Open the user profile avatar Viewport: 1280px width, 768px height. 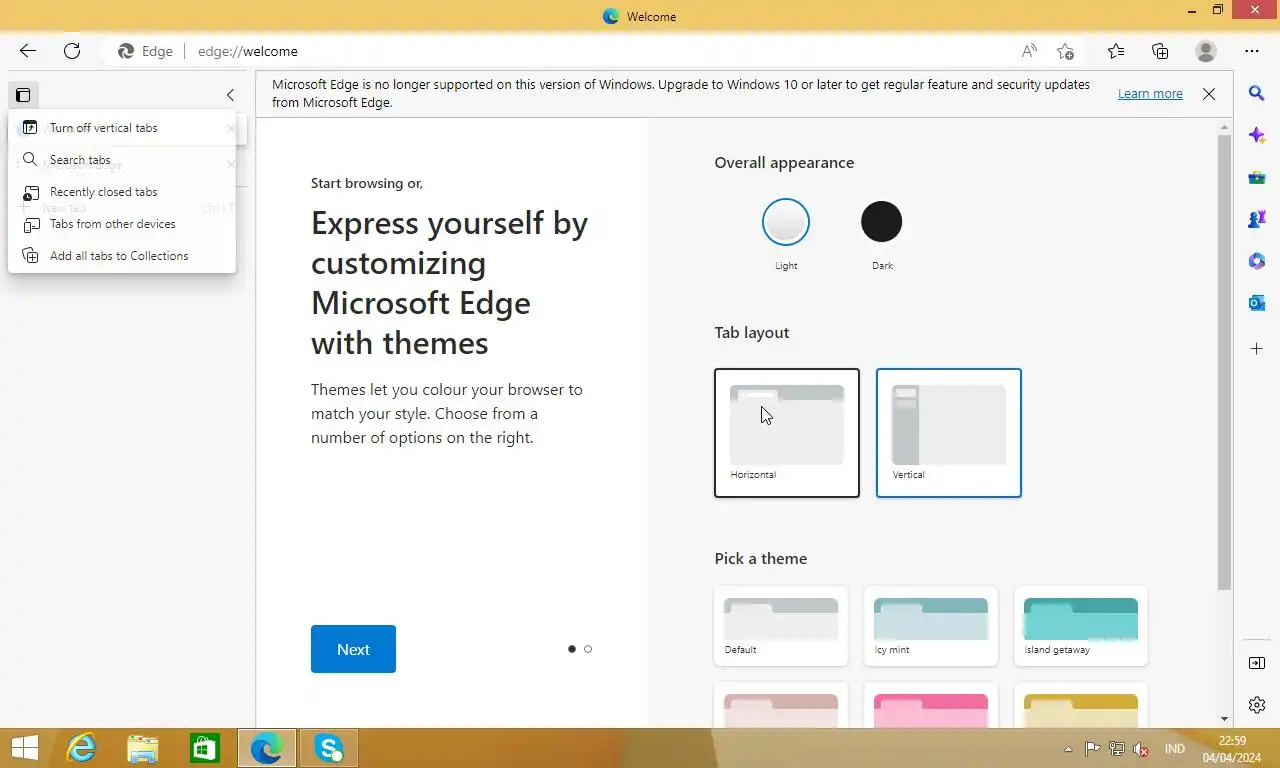(x=1206, y=51)
